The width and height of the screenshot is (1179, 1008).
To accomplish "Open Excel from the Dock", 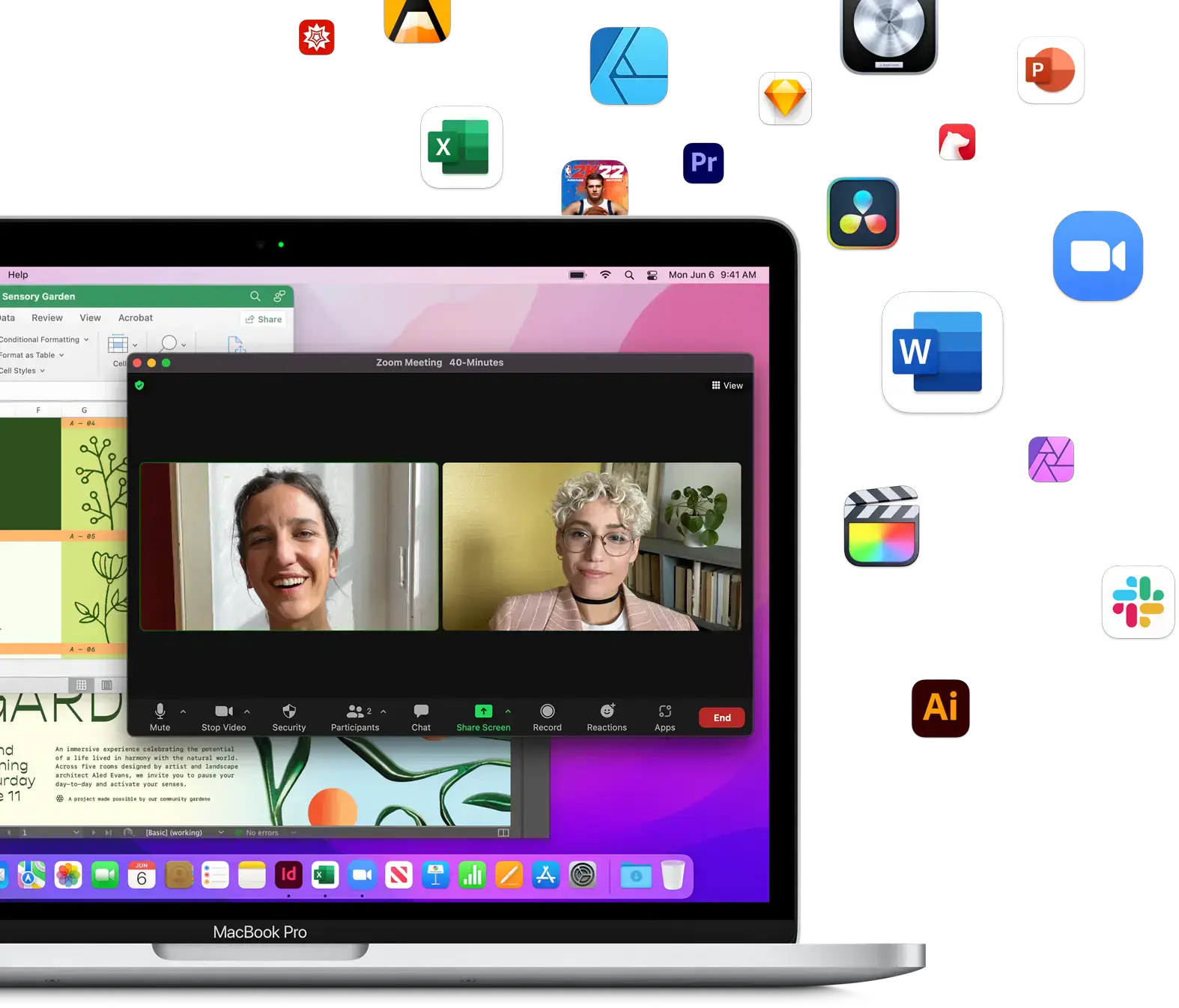I will click(x=325, y=875).
